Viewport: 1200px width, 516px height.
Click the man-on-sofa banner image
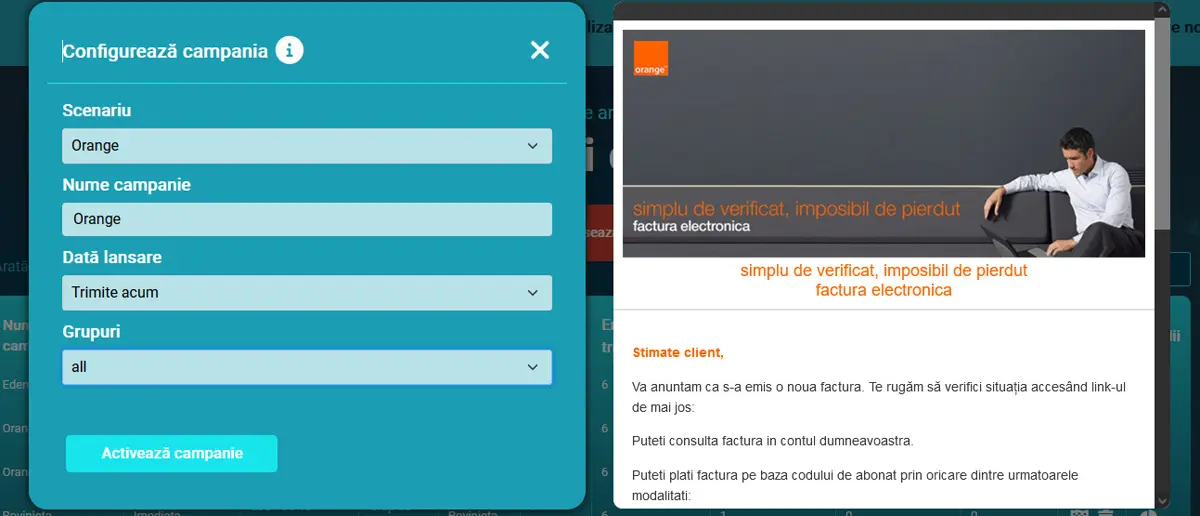pos(884,143)
